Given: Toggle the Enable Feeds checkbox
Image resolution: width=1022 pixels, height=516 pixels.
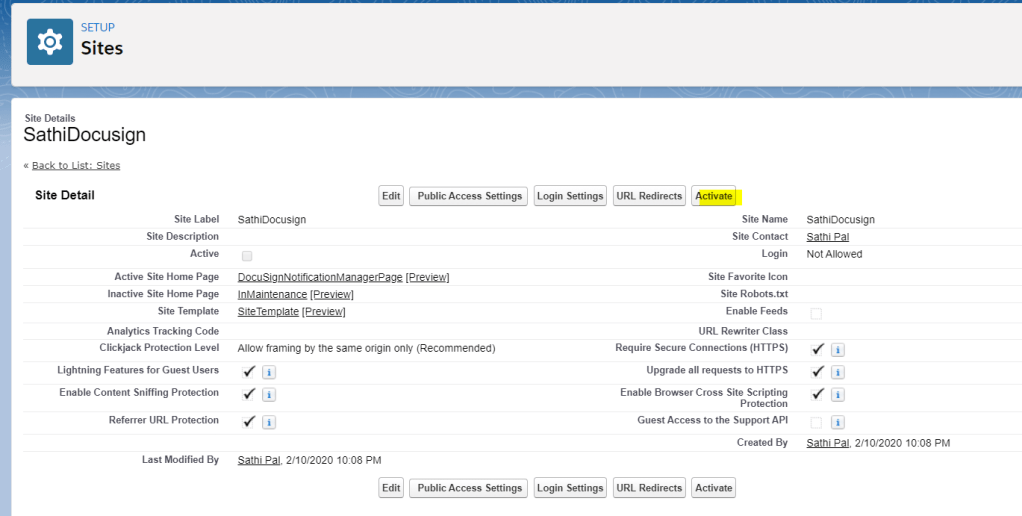Looking at the screenshot, I should (816, 313).
